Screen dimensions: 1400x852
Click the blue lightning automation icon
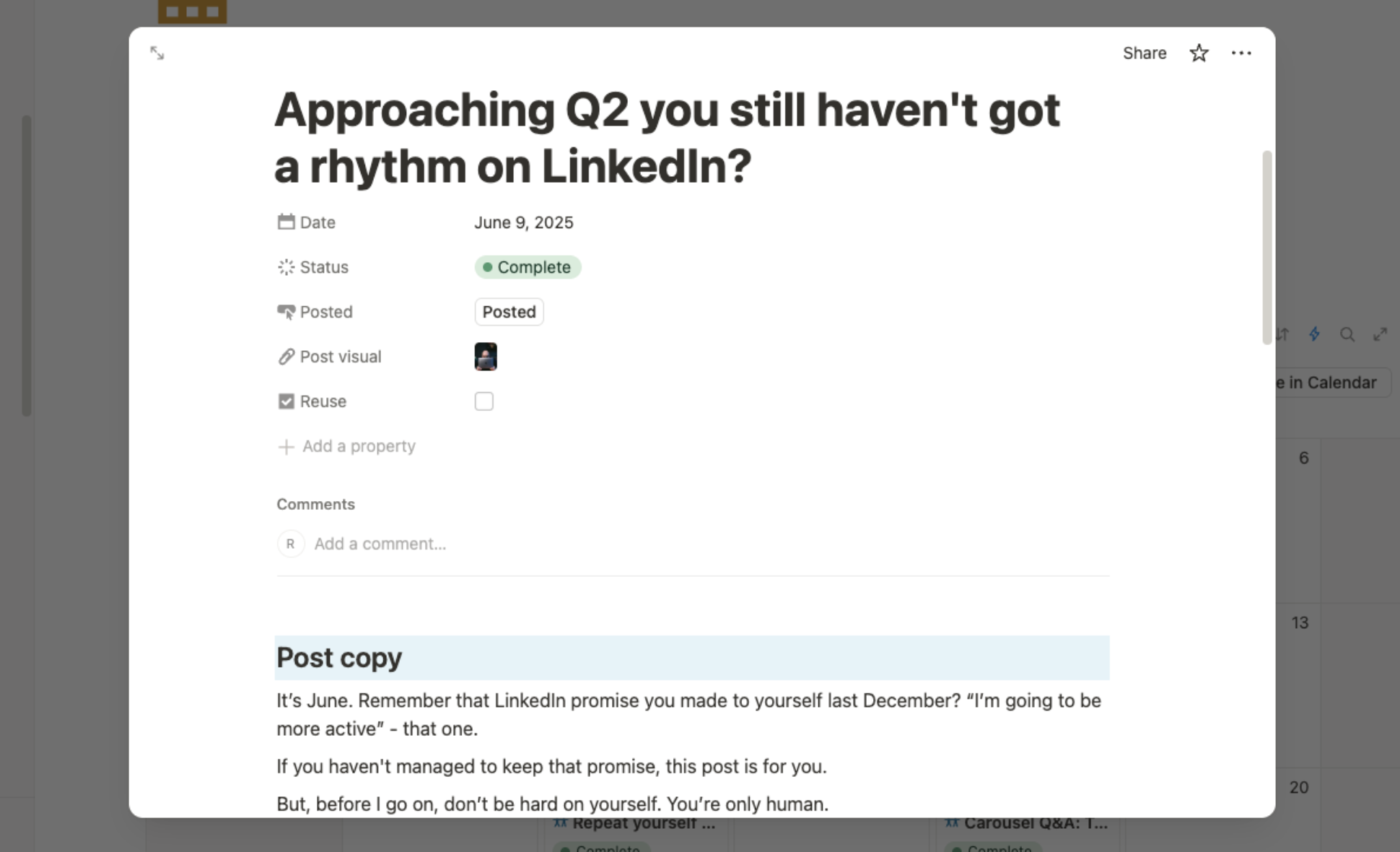(1314, 334)
